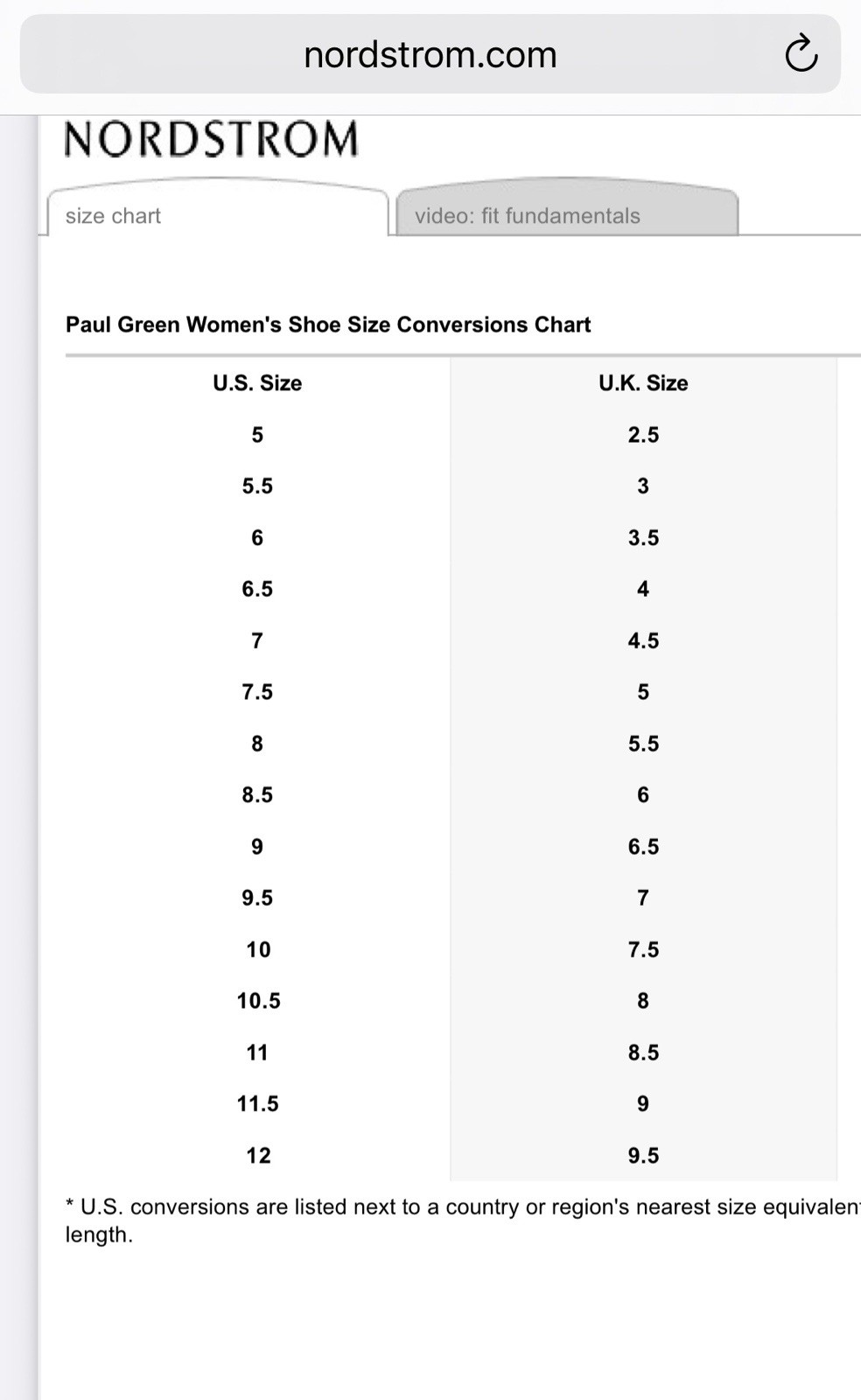Click U.S. size 10.5 entry

coord(257,1001)
